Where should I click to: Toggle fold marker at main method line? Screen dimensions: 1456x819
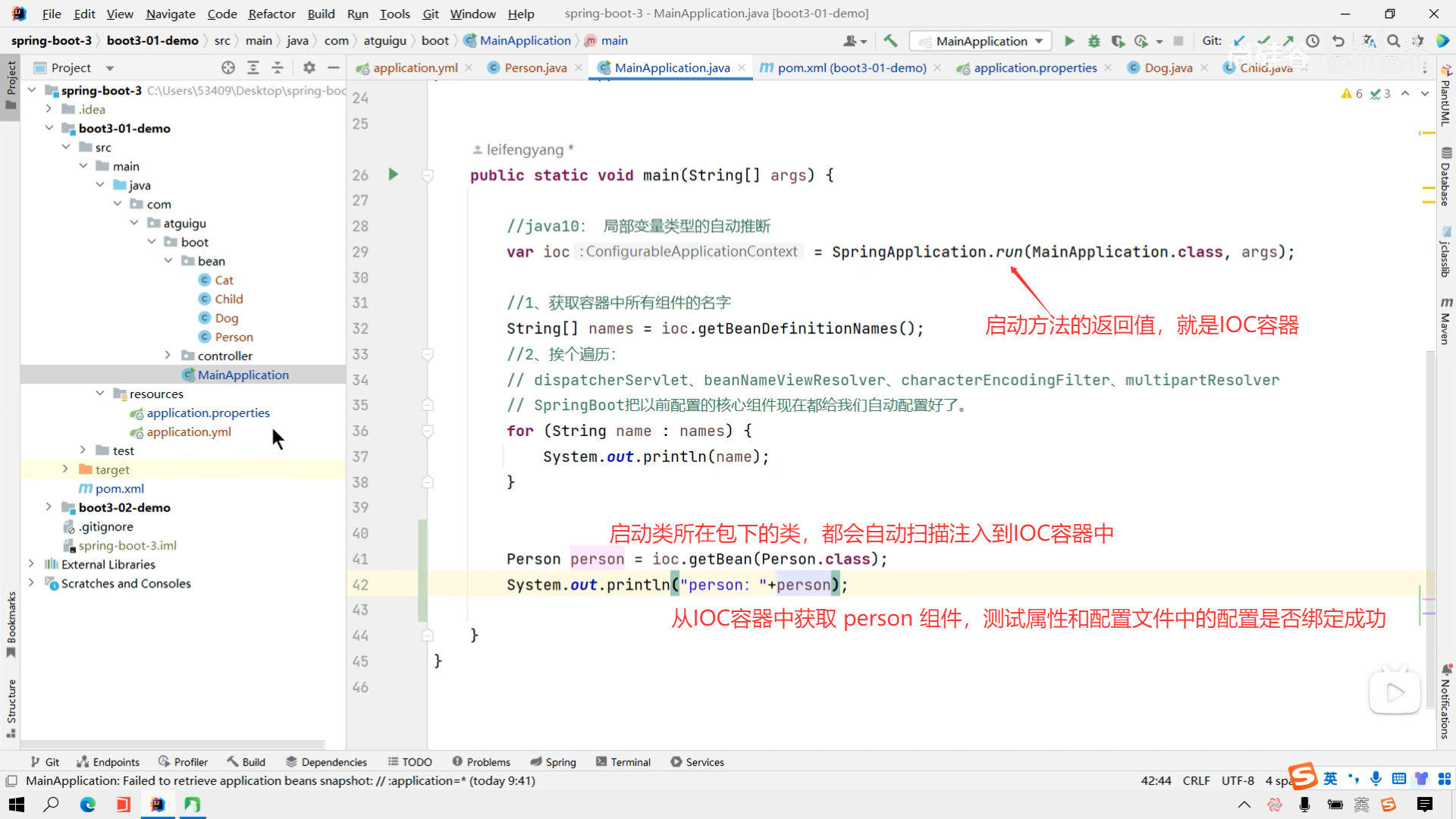click(428, 175)
